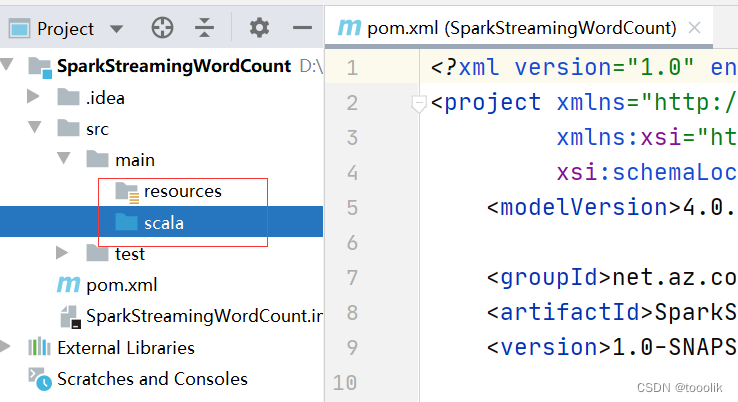The width and height of the screenshot is (738, 402).
Task: Open the Project view dropdown arrow
Action: [116, 29]
